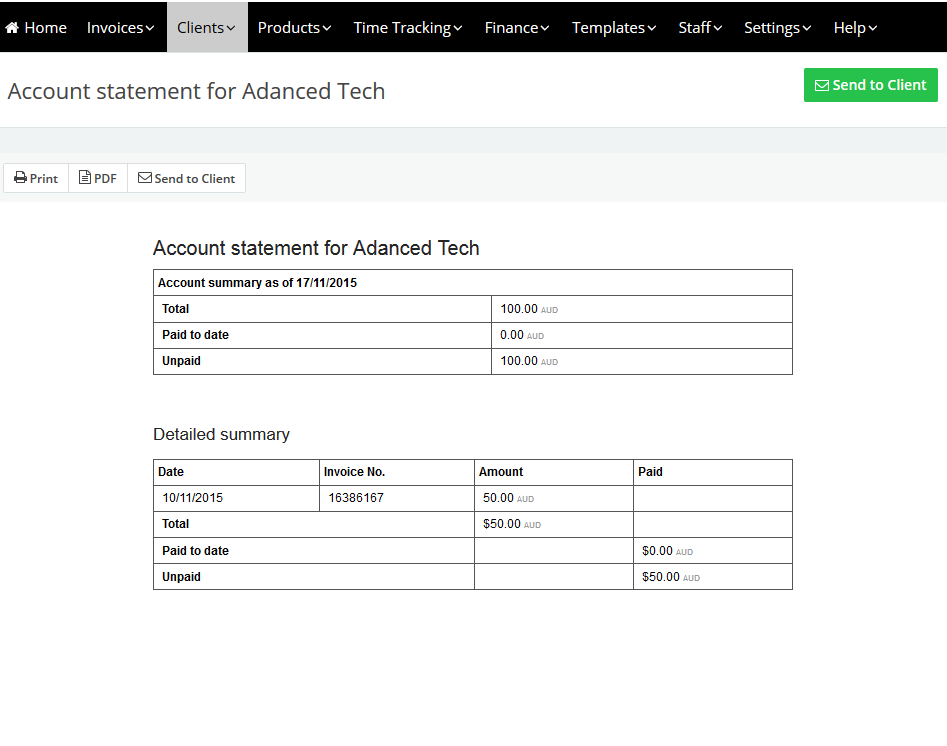Click envelope icon in gray toolbar
Screen dimensions: 947x746
click(x=145, y=178)
